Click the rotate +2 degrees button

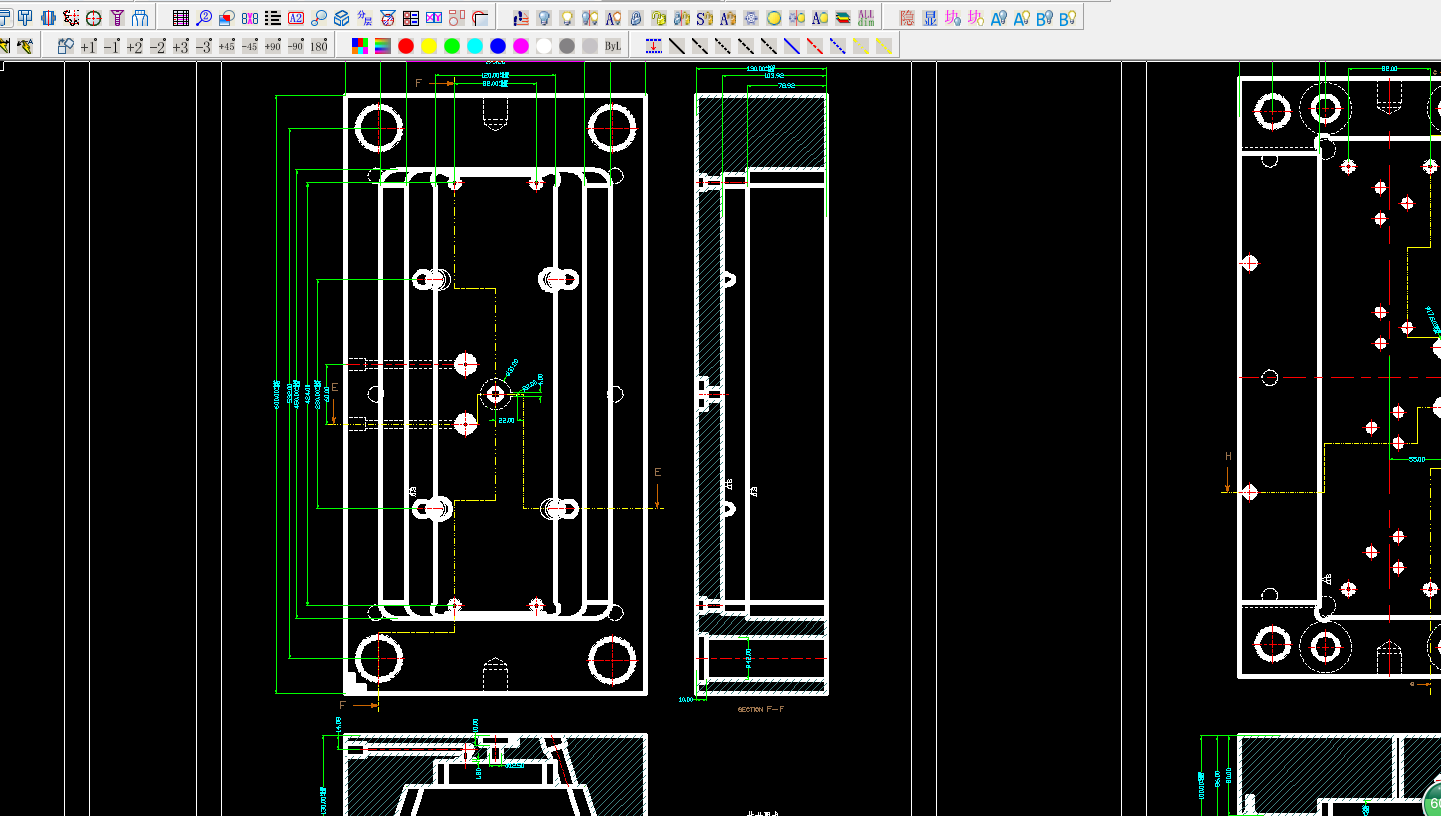tap(134, 46)
